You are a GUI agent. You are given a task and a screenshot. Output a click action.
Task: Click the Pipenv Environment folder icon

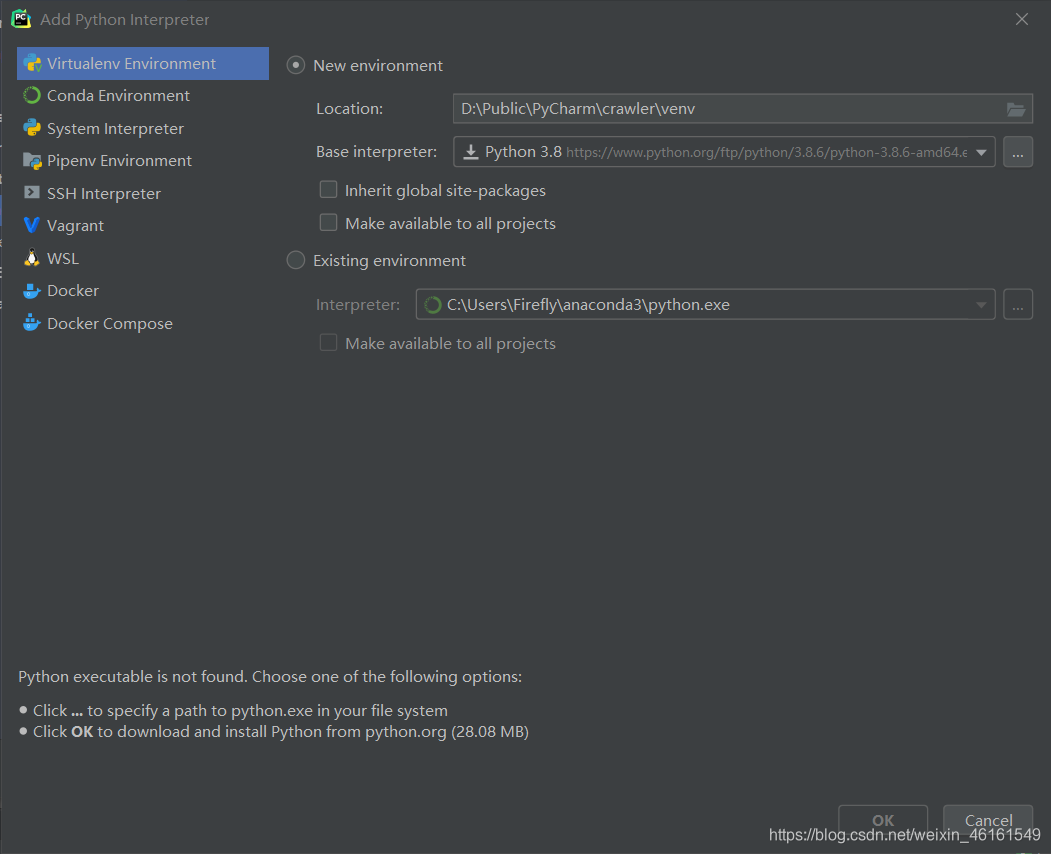pyautogui.click(x=32, y=161)
